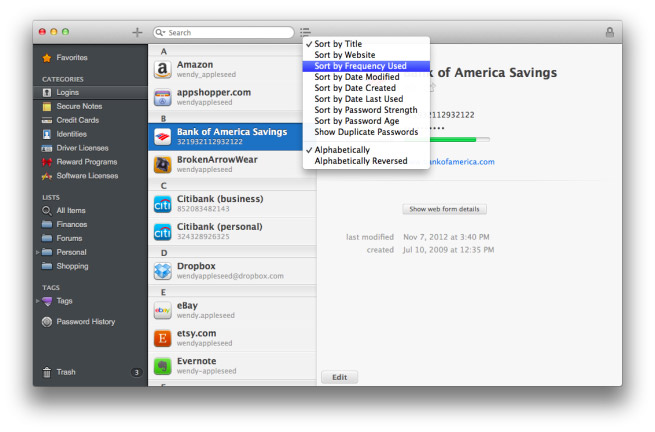655x432 pixels.
Task: Select Alphabetically order option
Action: [x=366, y=150]
